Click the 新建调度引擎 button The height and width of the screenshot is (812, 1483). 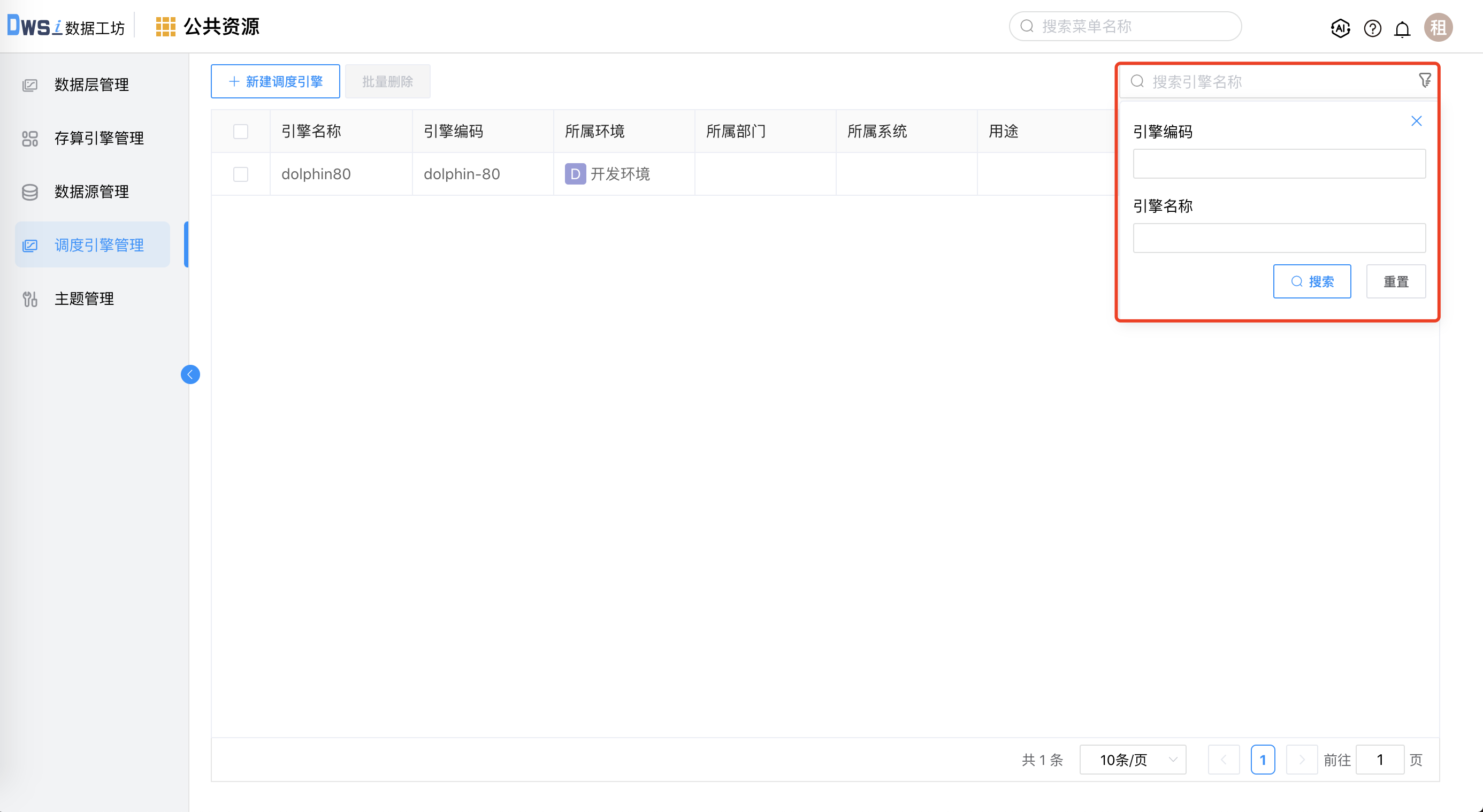(275, 81)
